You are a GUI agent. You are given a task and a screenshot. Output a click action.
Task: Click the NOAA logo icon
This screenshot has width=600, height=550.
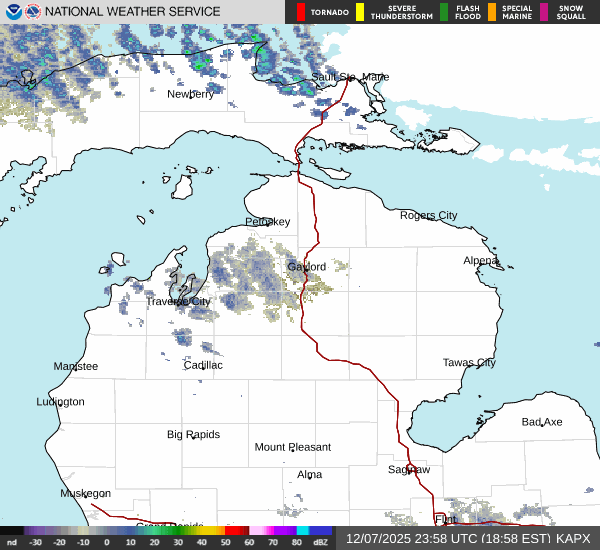(12, 12)
